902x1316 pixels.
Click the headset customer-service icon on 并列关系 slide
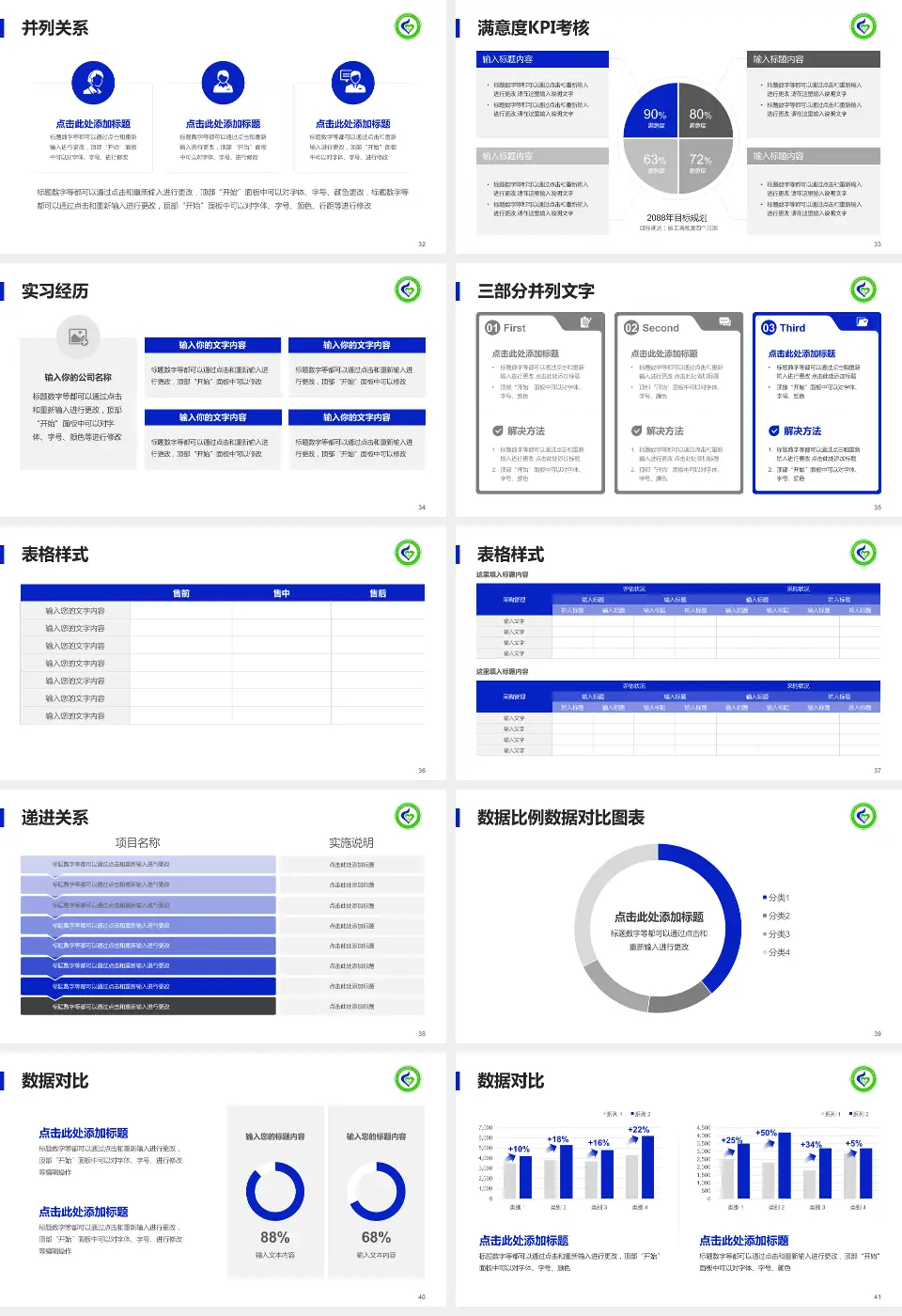(92, 82)
